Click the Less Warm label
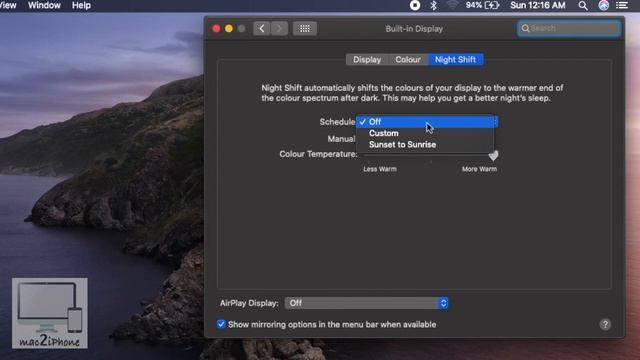Viewport: 640px width, 360px height. pyautogui.click(x=380, y=169)
